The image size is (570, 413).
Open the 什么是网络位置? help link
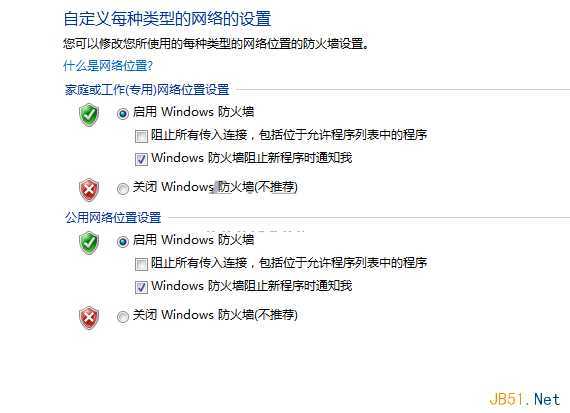coord(108,66)
